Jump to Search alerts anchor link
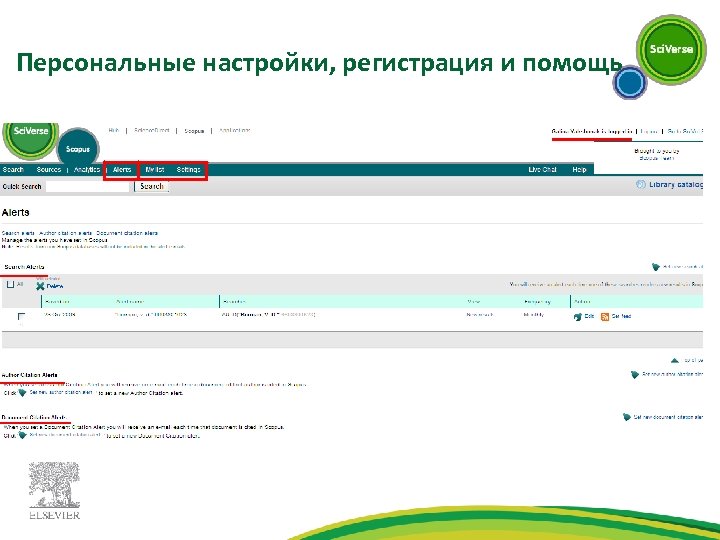The width and height of the screenshot is (720, 540). coord(18,233)
